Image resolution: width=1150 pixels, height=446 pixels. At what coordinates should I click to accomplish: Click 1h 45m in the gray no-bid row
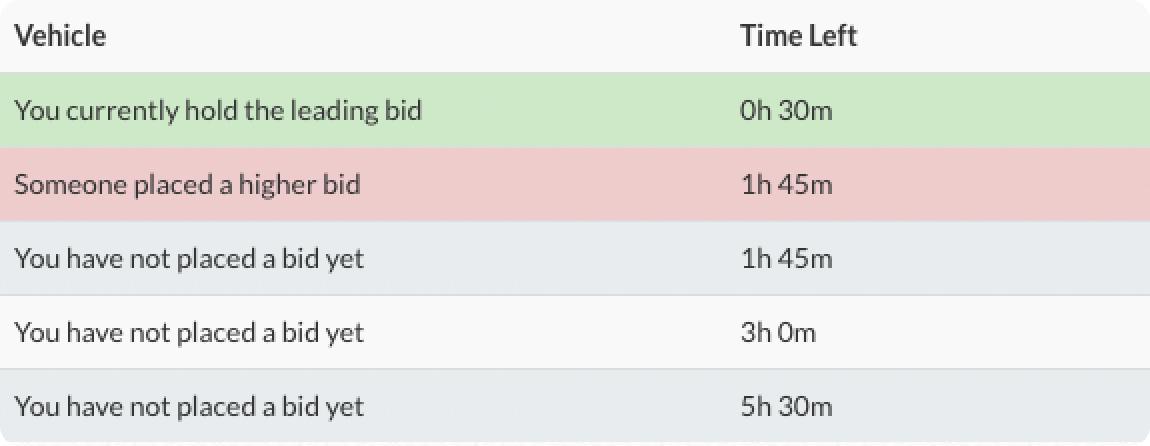point(785,259)
